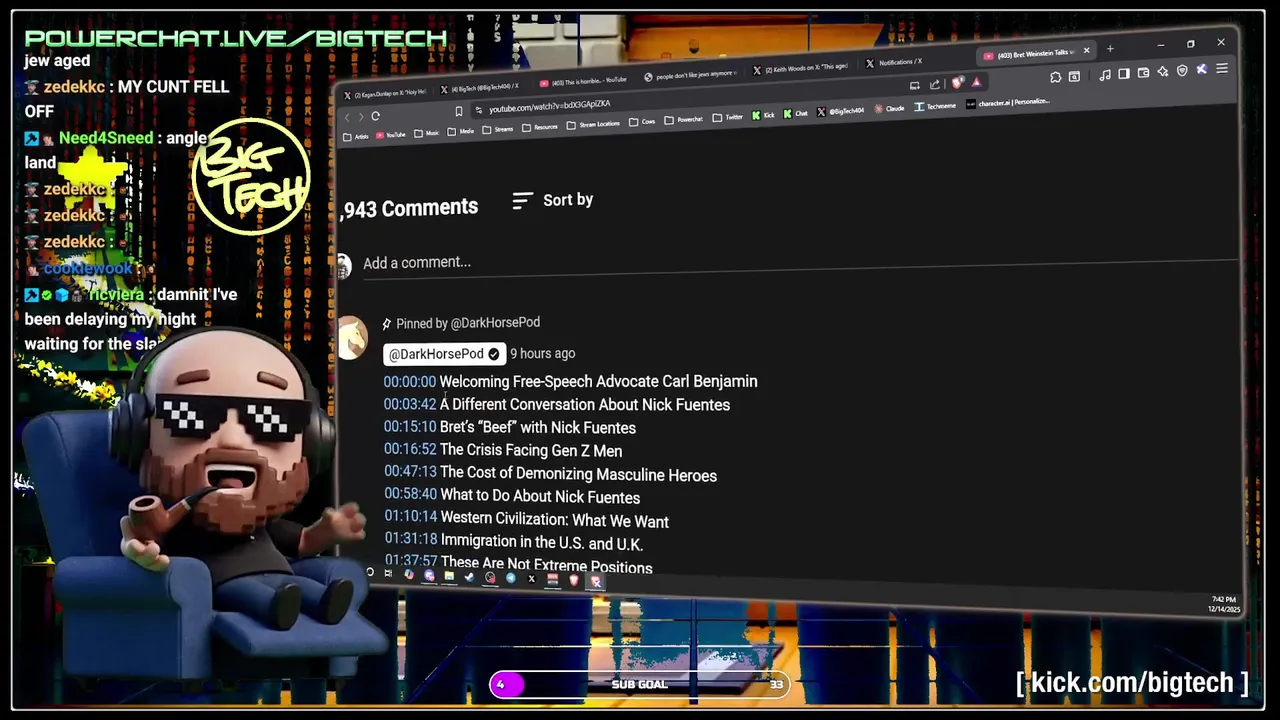Open the @BigTech404 bookmark
This screenshot has height=720, width=1280.
point(840,111)
